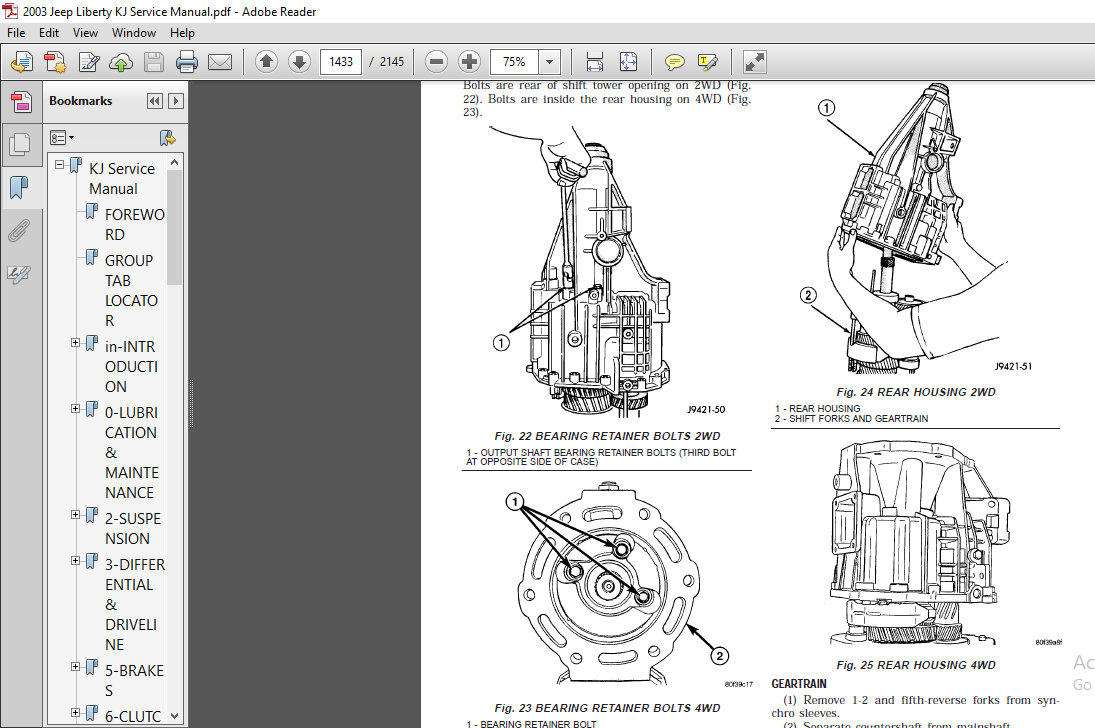Open the Edit menu
1095x728 pixels.
[x=49, y=33]
